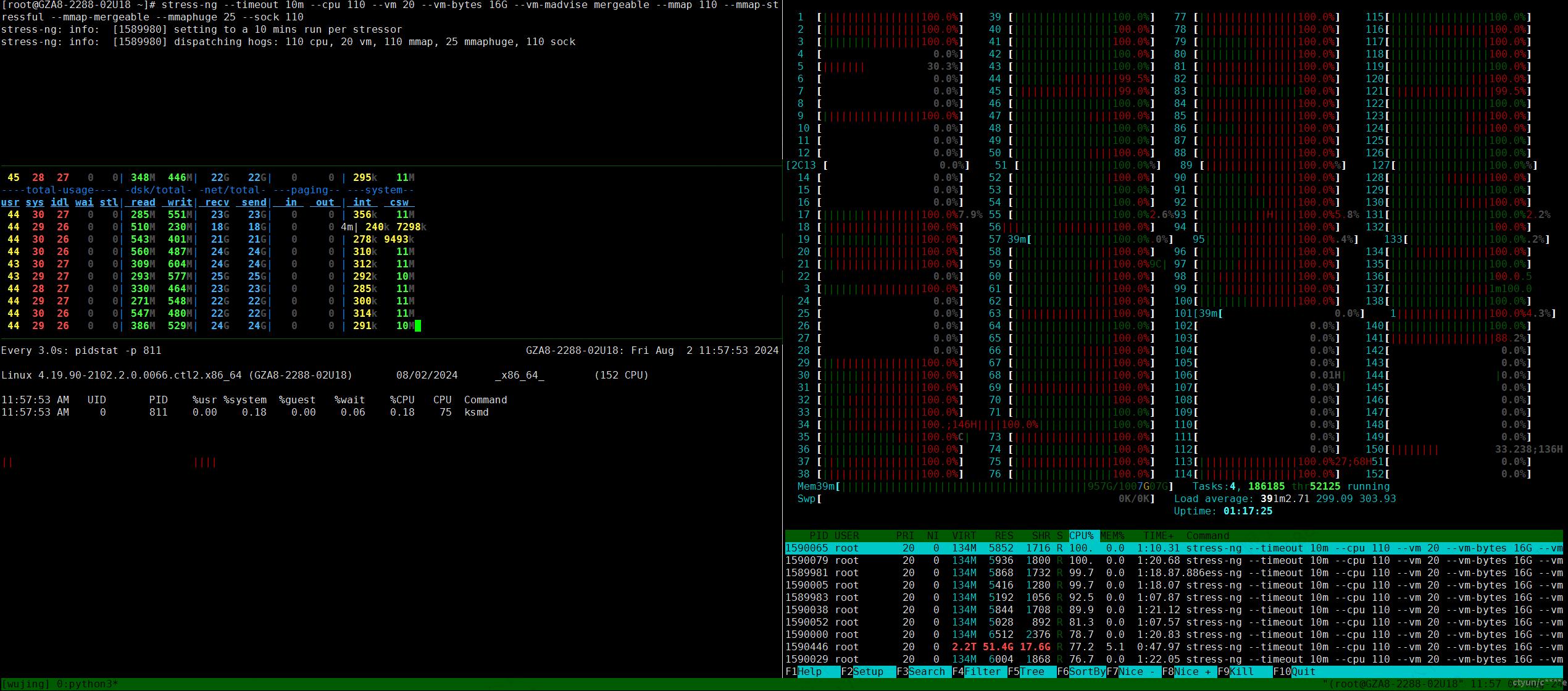Click F7 Nice - to lower niceness
The image size is (1568, 691).
tap(1133, 671)
